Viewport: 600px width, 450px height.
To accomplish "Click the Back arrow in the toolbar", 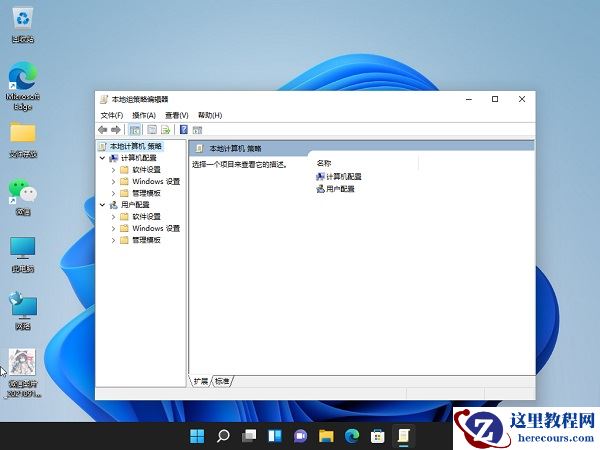I will tap(103, 130).
